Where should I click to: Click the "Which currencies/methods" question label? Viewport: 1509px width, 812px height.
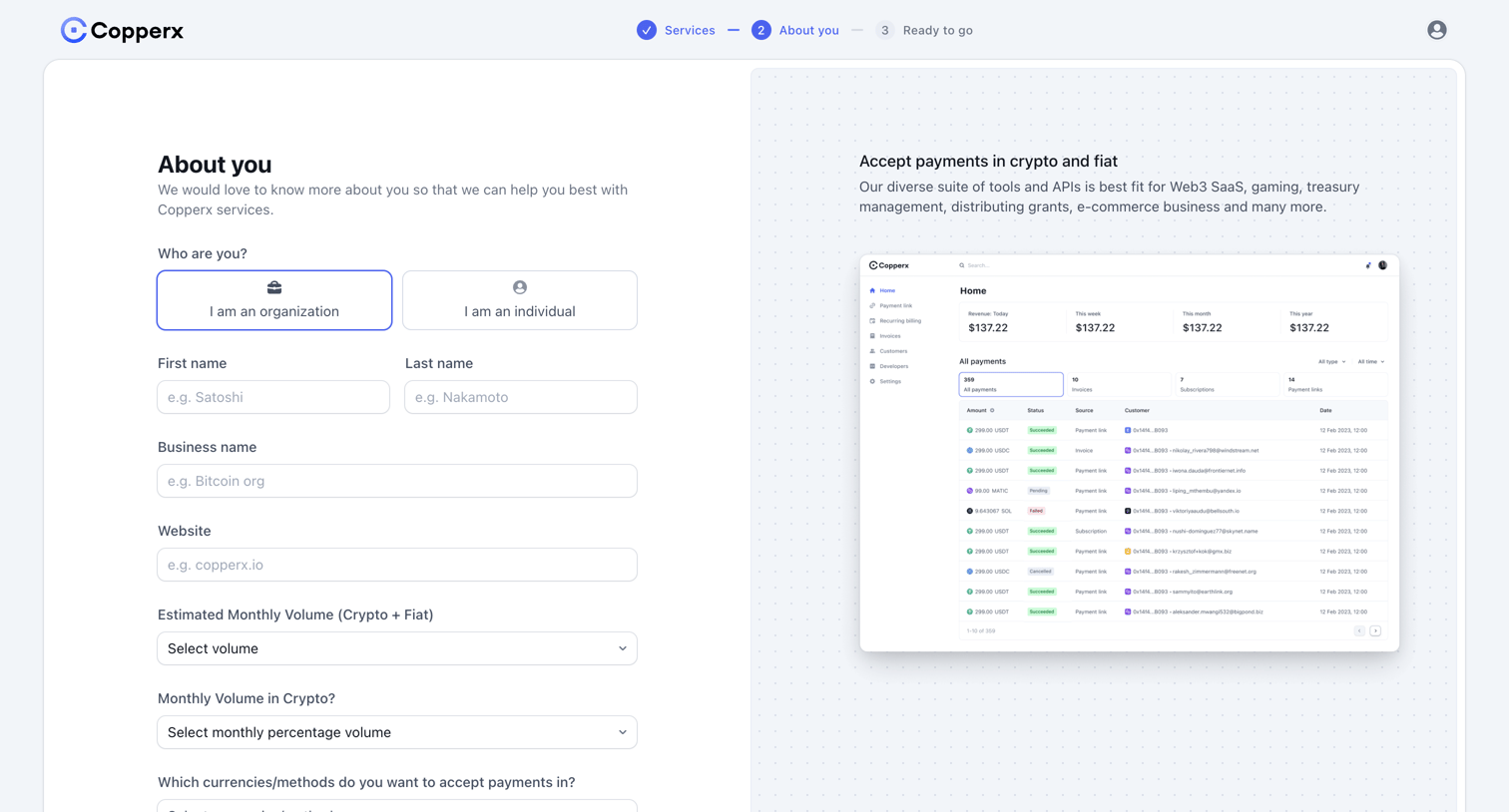point(366,782)
